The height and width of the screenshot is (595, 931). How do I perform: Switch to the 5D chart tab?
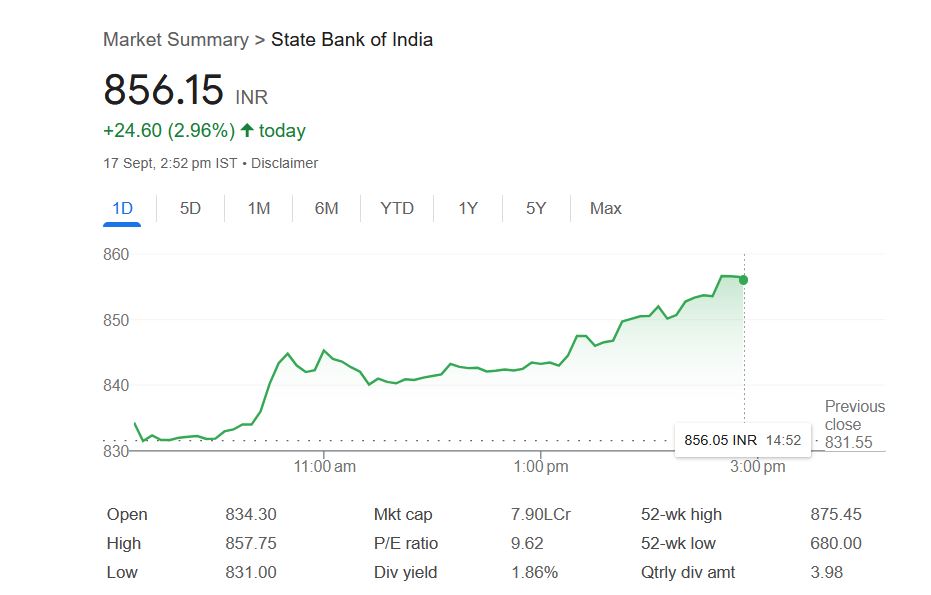[190, 208]
